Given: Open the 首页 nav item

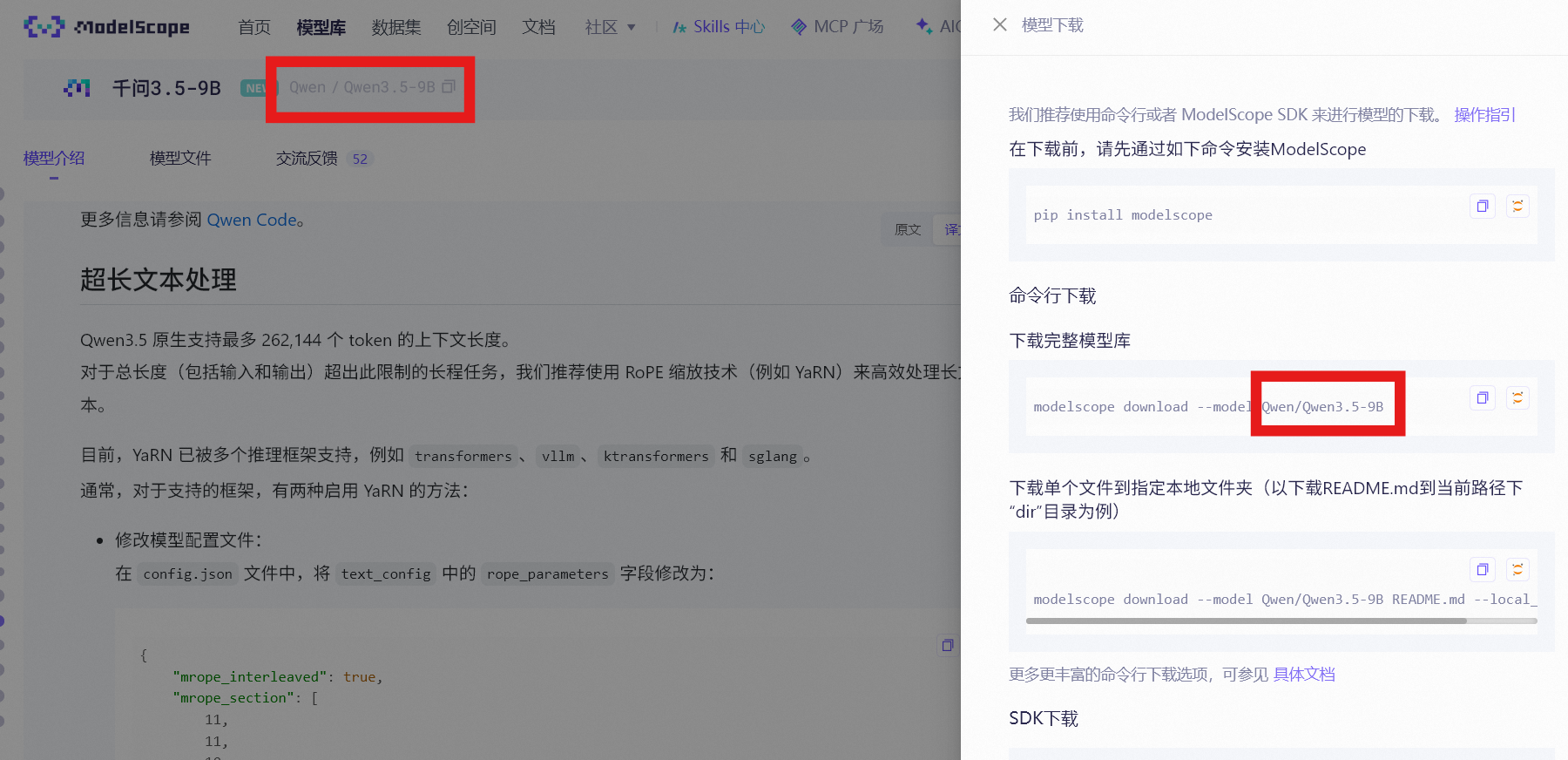Looking at the screenshot, I should coord(254,27).
